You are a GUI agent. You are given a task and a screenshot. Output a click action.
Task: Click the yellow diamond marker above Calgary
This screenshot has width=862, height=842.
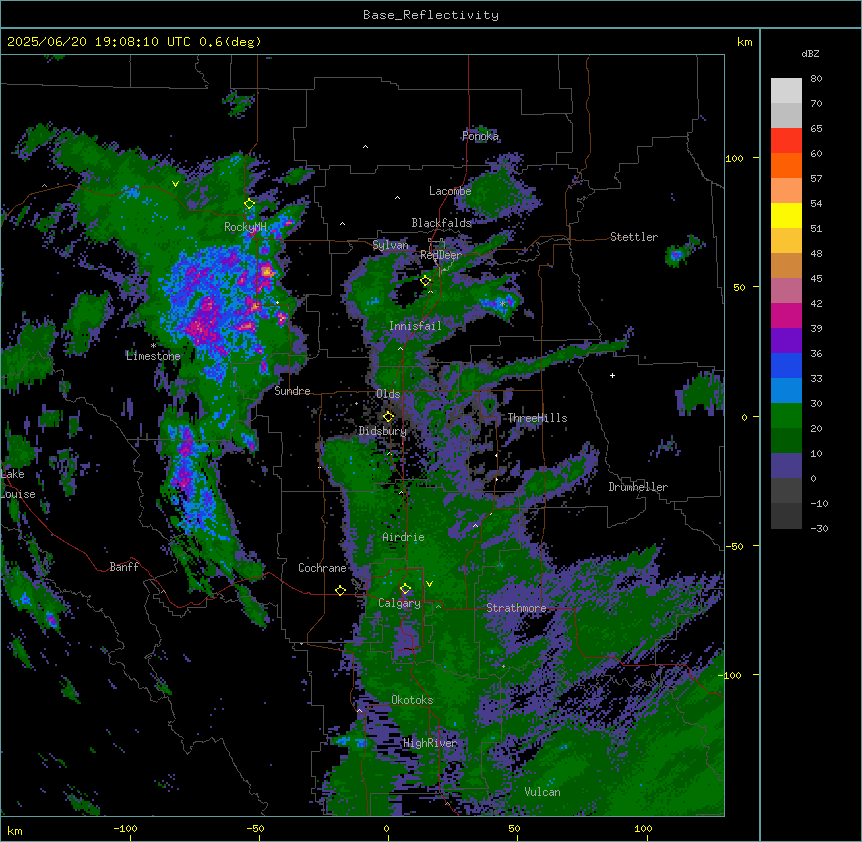pyautogui.click(x=405, y=589)
